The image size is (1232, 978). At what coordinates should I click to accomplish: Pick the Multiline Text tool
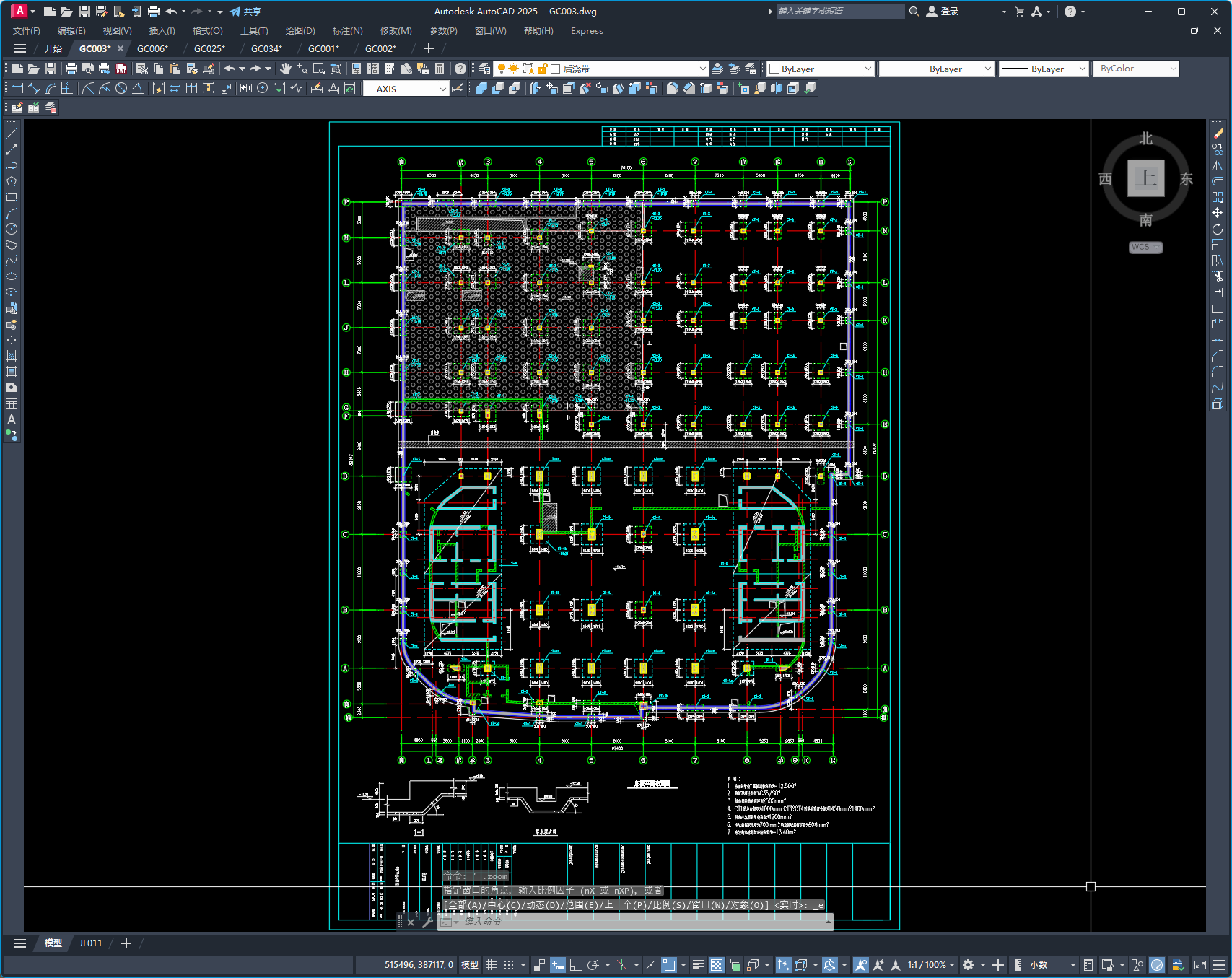tap(12, 419)
